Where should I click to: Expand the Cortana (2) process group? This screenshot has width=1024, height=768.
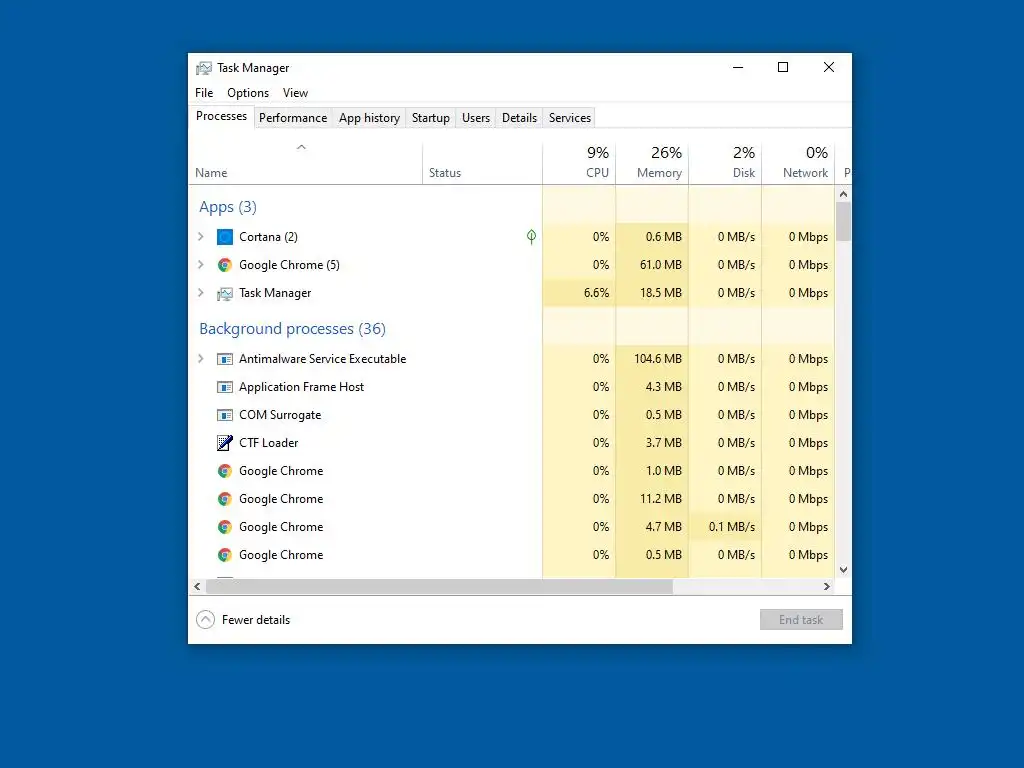point(201,236)
